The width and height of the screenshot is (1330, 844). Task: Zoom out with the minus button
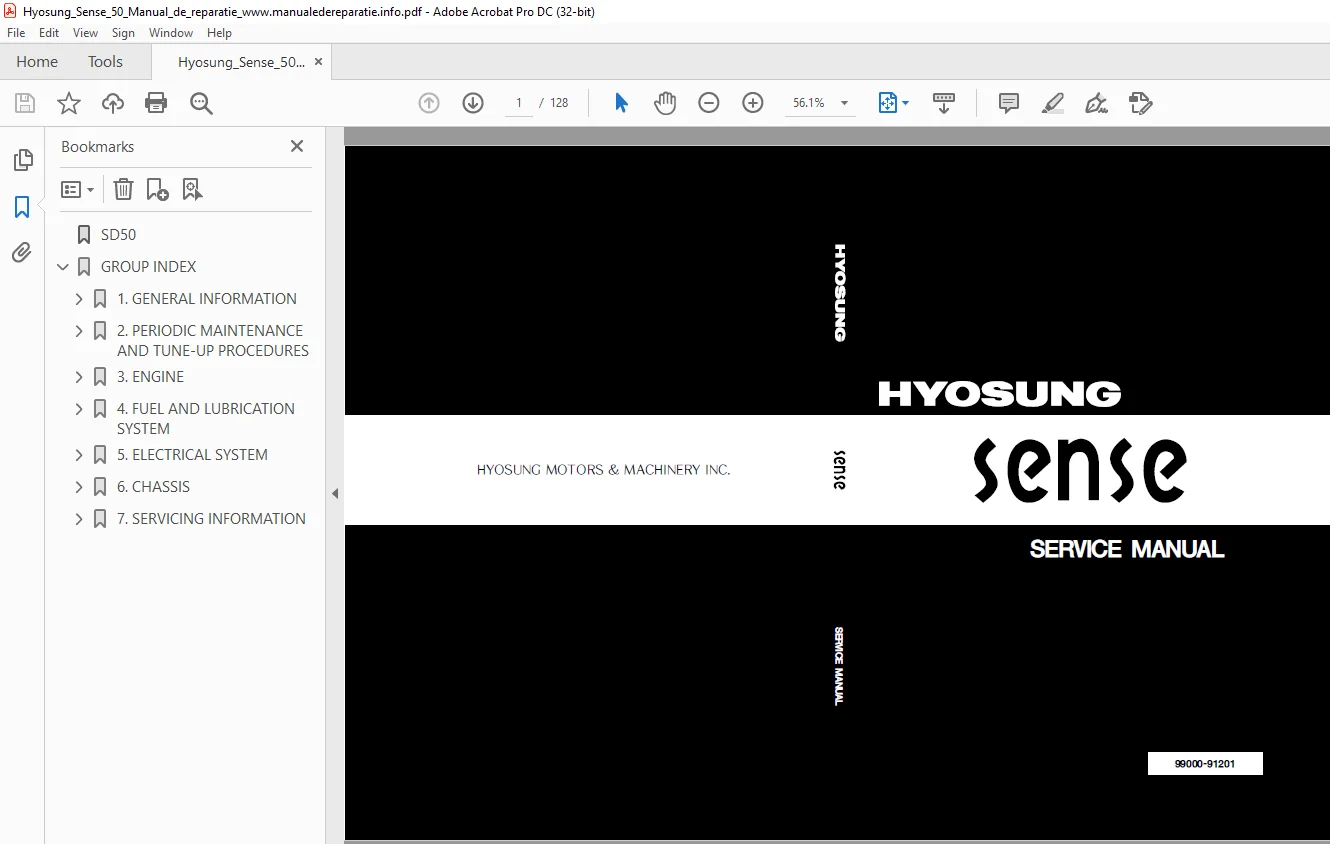pos(709,103)
